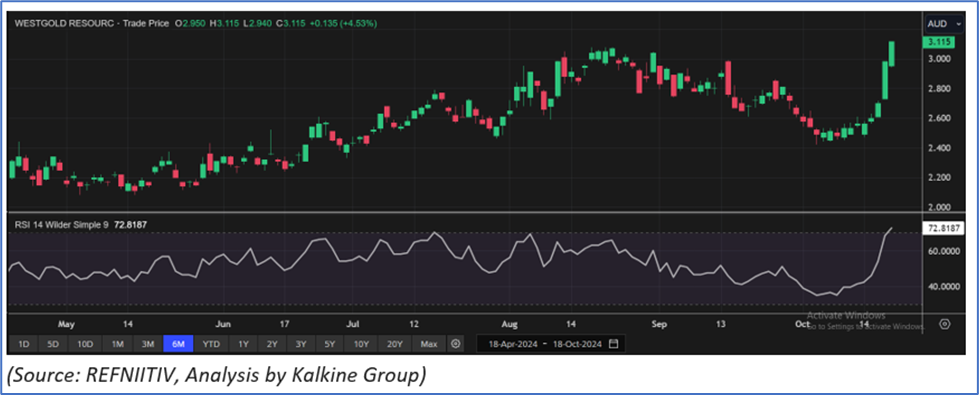979x395 pixels.
Task: Open range settings gear next to Max
Action: click(456, 344)
